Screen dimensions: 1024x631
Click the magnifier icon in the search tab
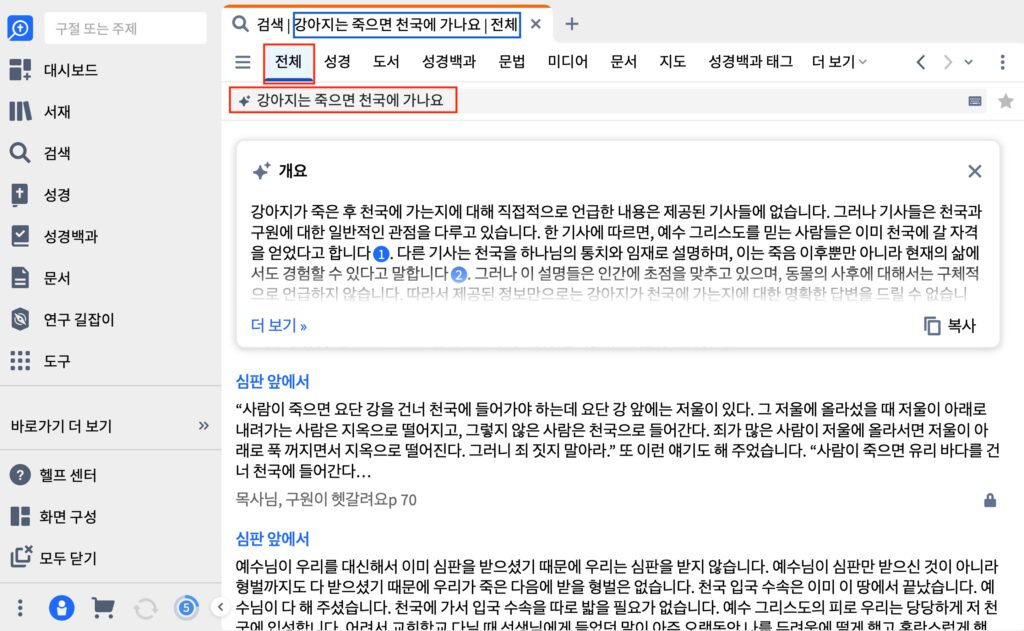[240, 24]
